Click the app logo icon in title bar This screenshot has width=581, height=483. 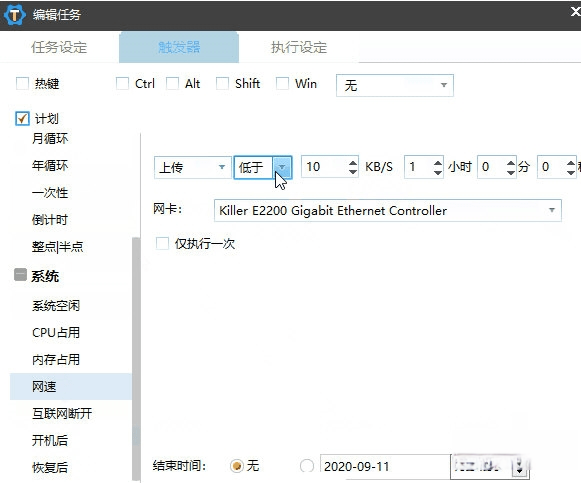coord(15,15)
